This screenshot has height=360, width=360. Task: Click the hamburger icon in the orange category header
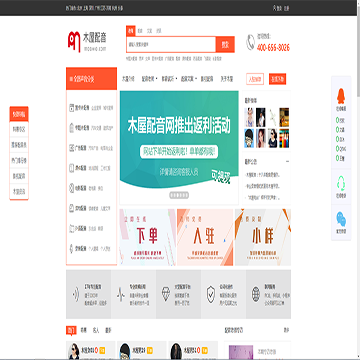[71, 79]
